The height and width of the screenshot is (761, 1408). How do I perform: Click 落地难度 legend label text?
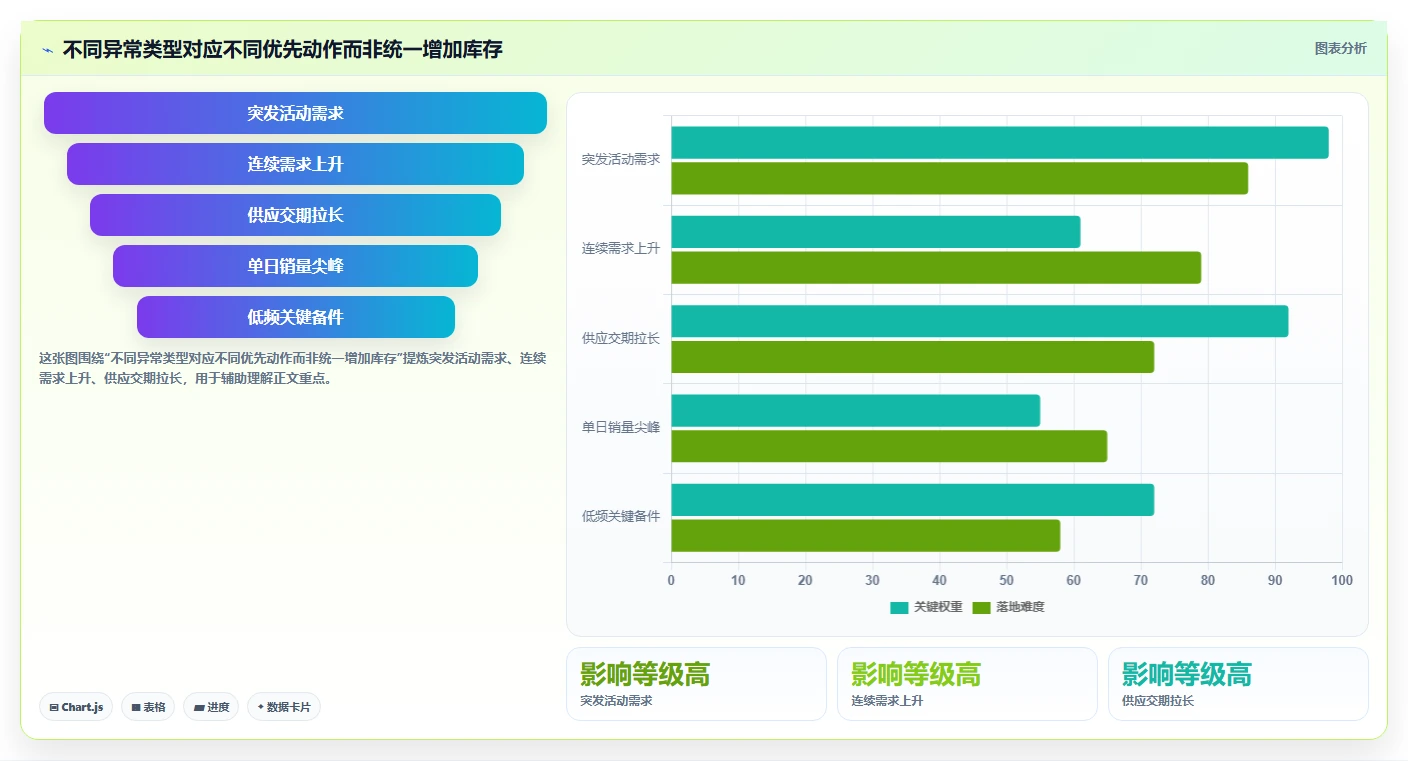pyautogui.click(x=1020, y=607)
